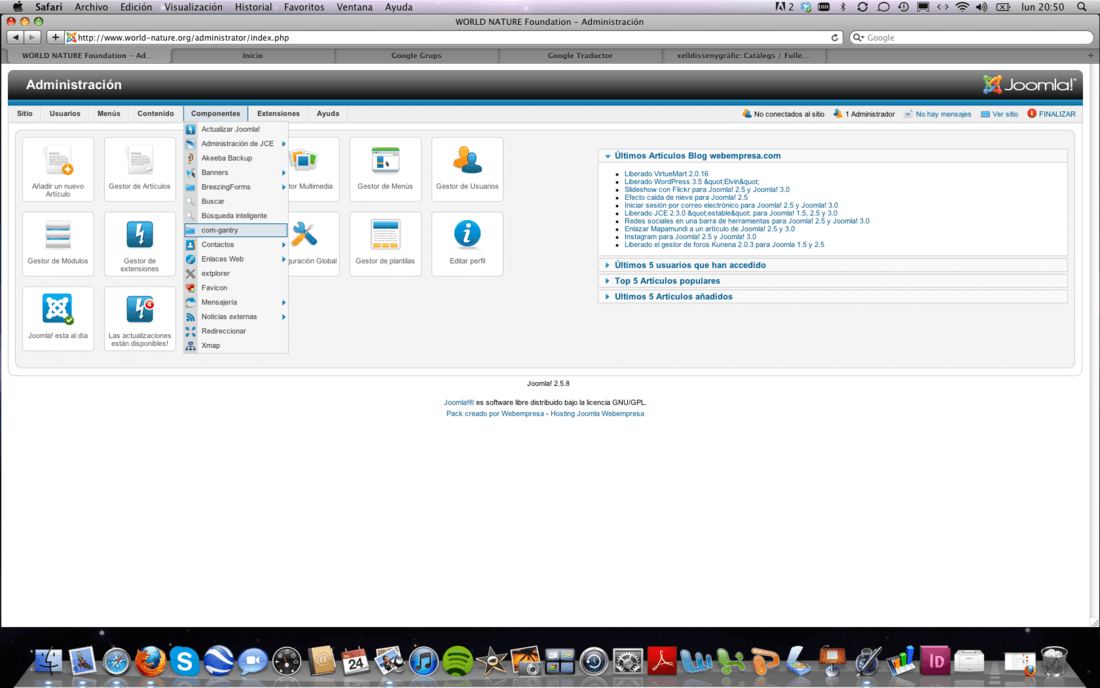Open Banners submenu entry
The width and height of the screenshot is (1100, 688).
236,173
